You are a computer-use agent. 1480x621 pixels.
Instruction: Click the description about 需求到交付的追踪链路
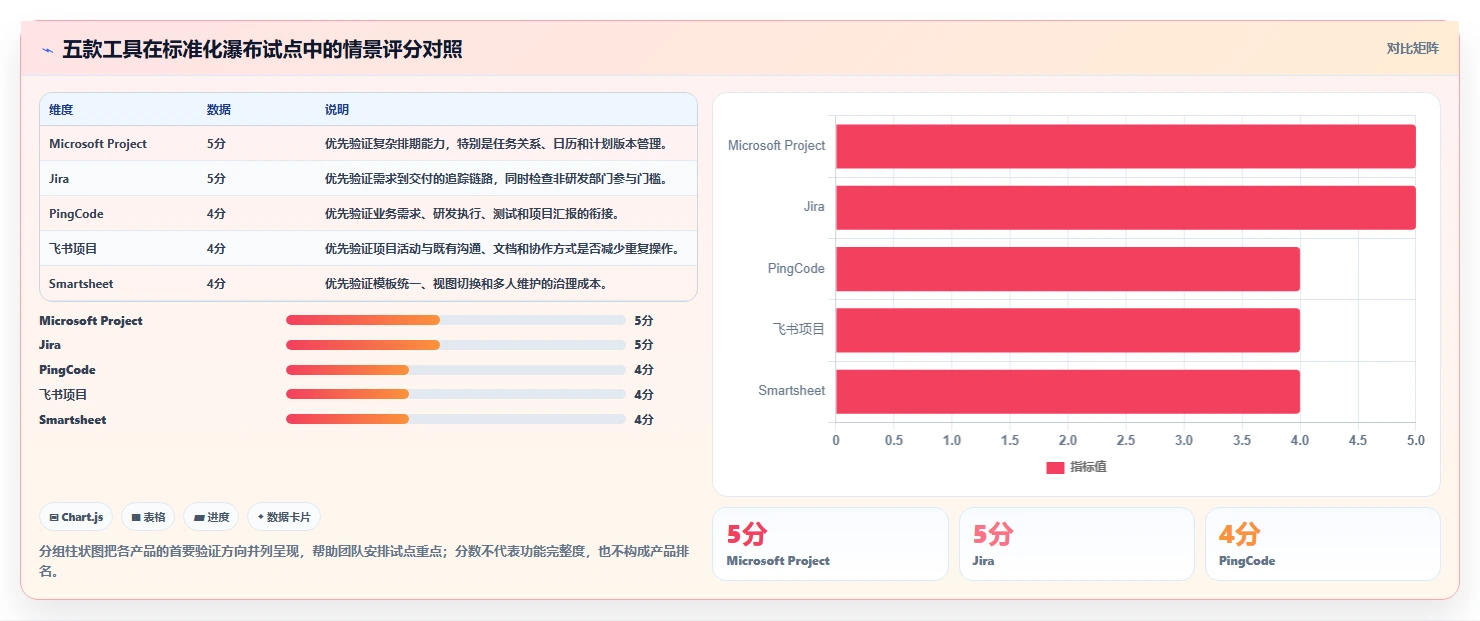pos(496,179)
